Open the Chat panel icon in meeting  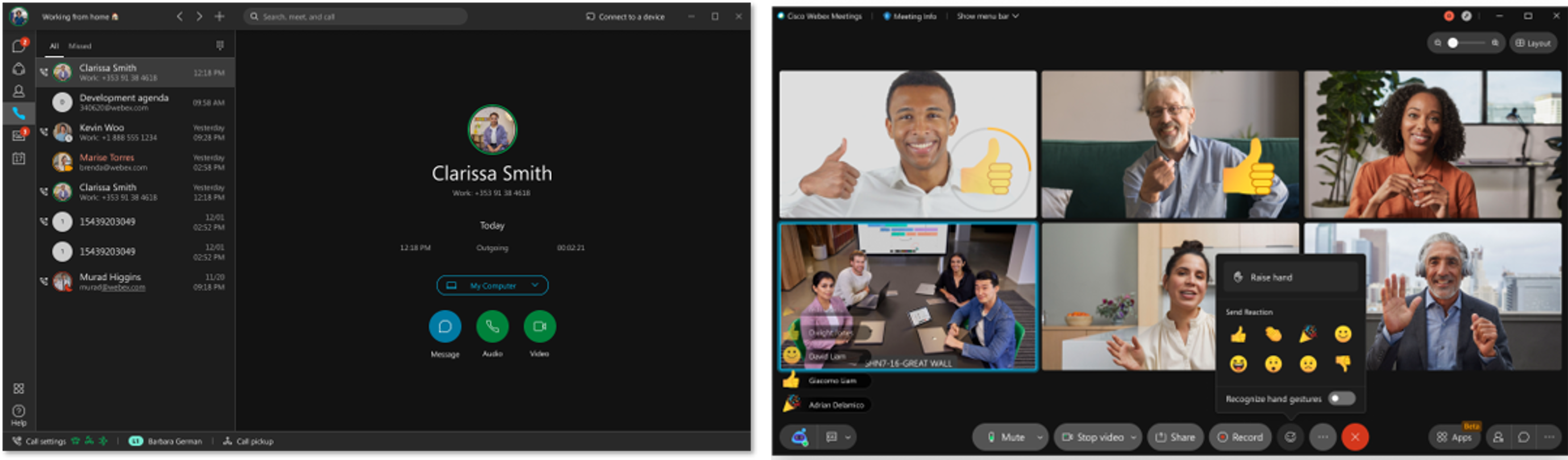[1524, 437]
